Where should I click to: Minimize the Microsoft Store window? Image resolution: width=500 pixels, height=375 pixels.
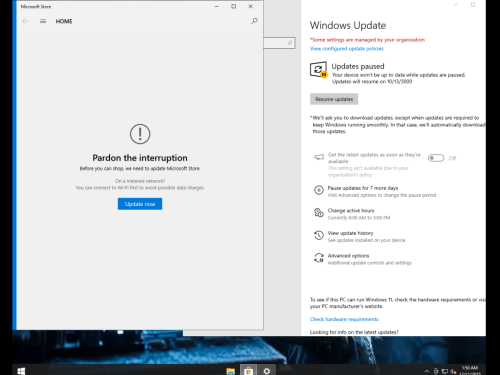(217, 6)
